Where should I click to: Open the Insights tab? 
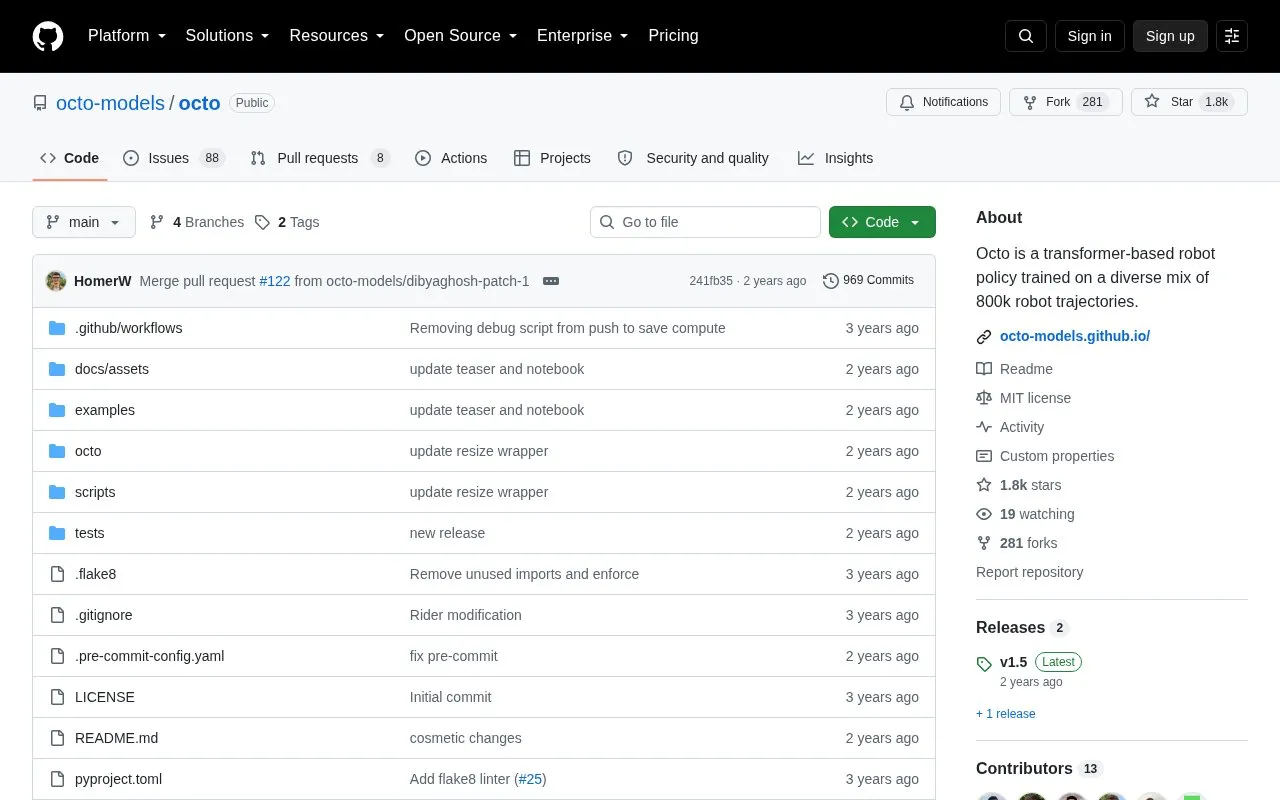[835, 158]
